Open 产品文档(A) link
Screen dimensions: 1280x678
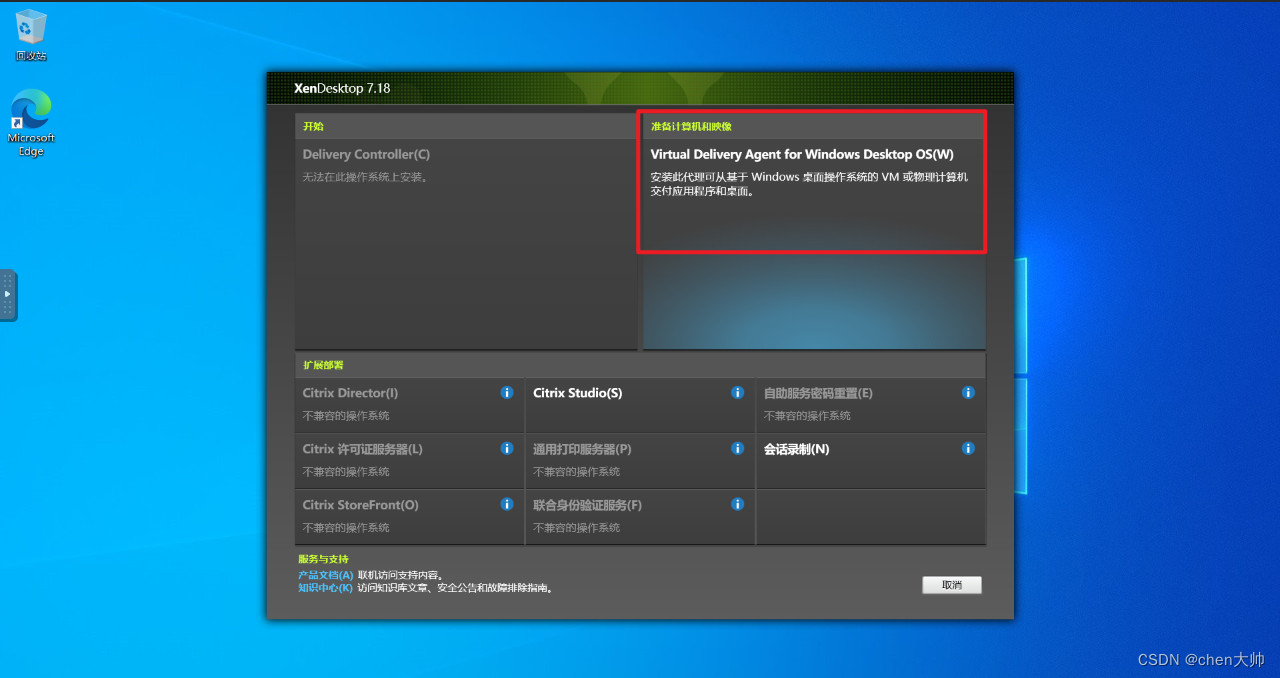(325, 575)
